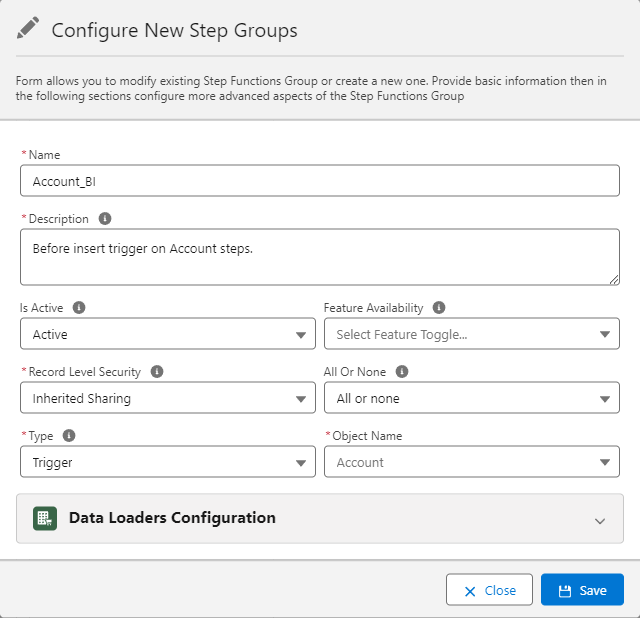This screenshot has height=618, width=640.
Task: Open the All or none dropdown
Action: coord(472,398)
